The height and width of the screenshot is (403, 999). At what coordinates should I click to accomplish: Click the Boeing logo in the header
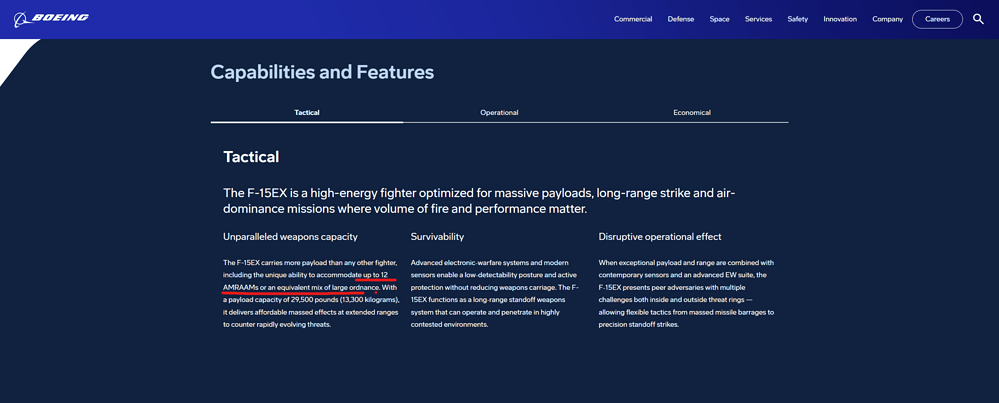click(51, 18)
